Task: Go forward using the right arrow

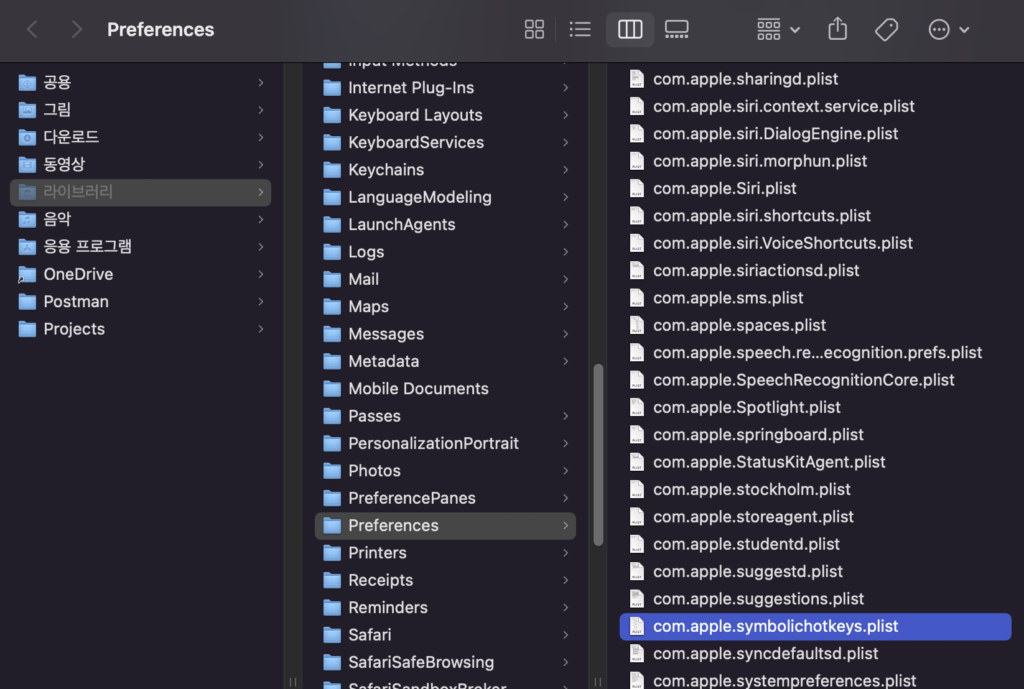Action: tap(76, 30)
